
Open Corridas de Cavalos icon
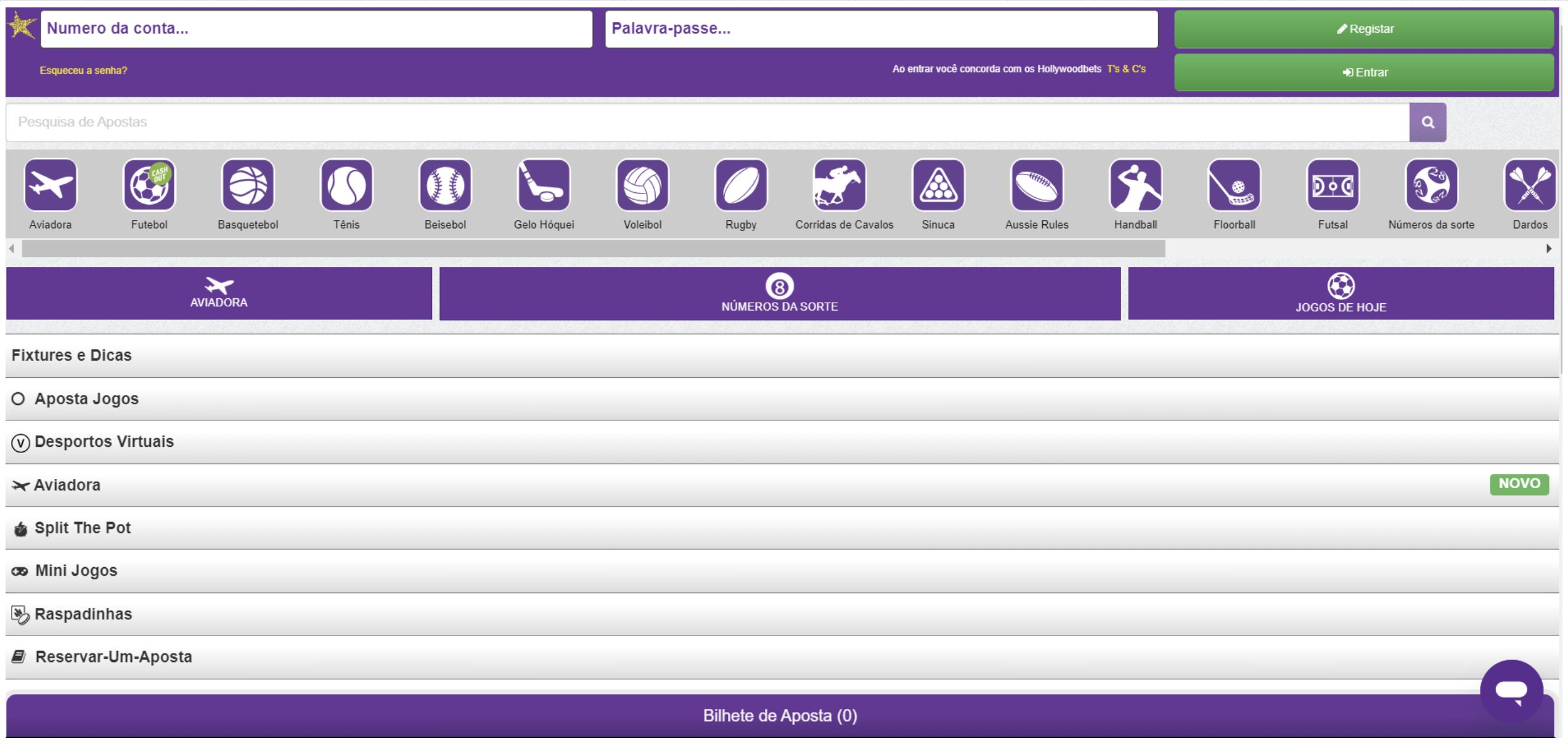pos(839,185)
